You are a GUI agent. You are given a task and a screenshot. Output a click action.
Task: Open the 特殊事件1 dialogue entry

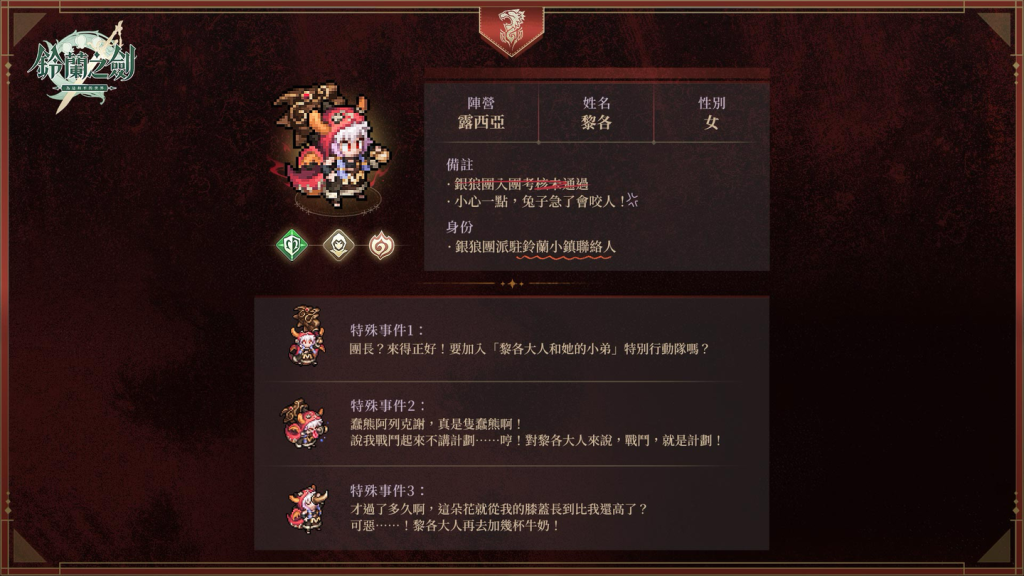(511, 339)
